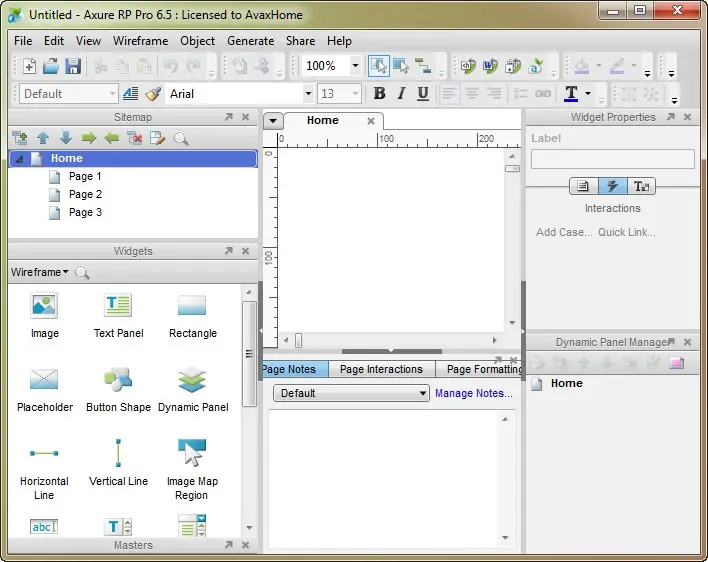Click the canvas horizontal scrollbar thumb
The width and height of the screenshot is (708, 562).
click(x=298, y=340)
